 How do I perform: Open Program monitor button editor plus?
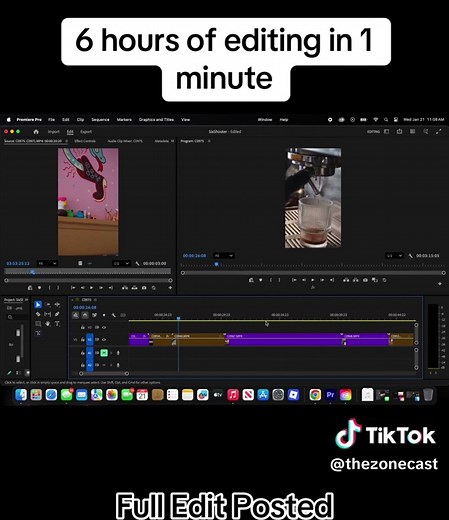pyautogui.click(x=440, y=284)
